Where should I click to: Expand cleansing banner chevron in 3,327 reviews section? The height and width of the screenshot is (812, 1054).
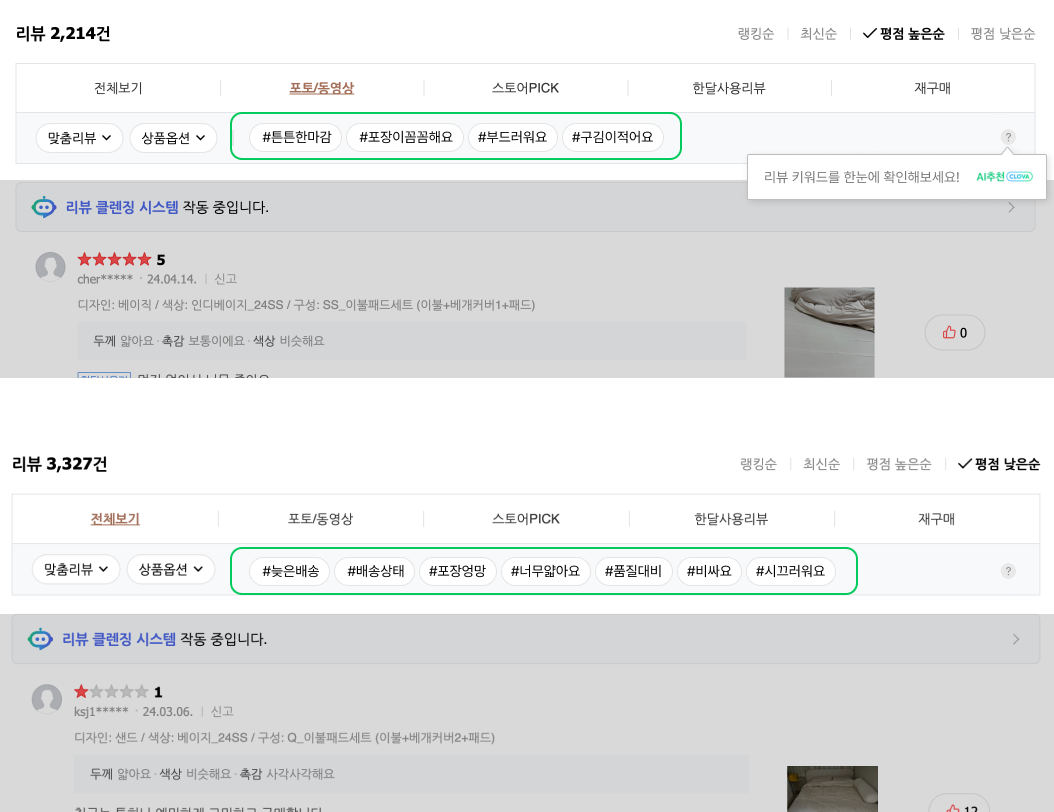[x=1016, y=639]
